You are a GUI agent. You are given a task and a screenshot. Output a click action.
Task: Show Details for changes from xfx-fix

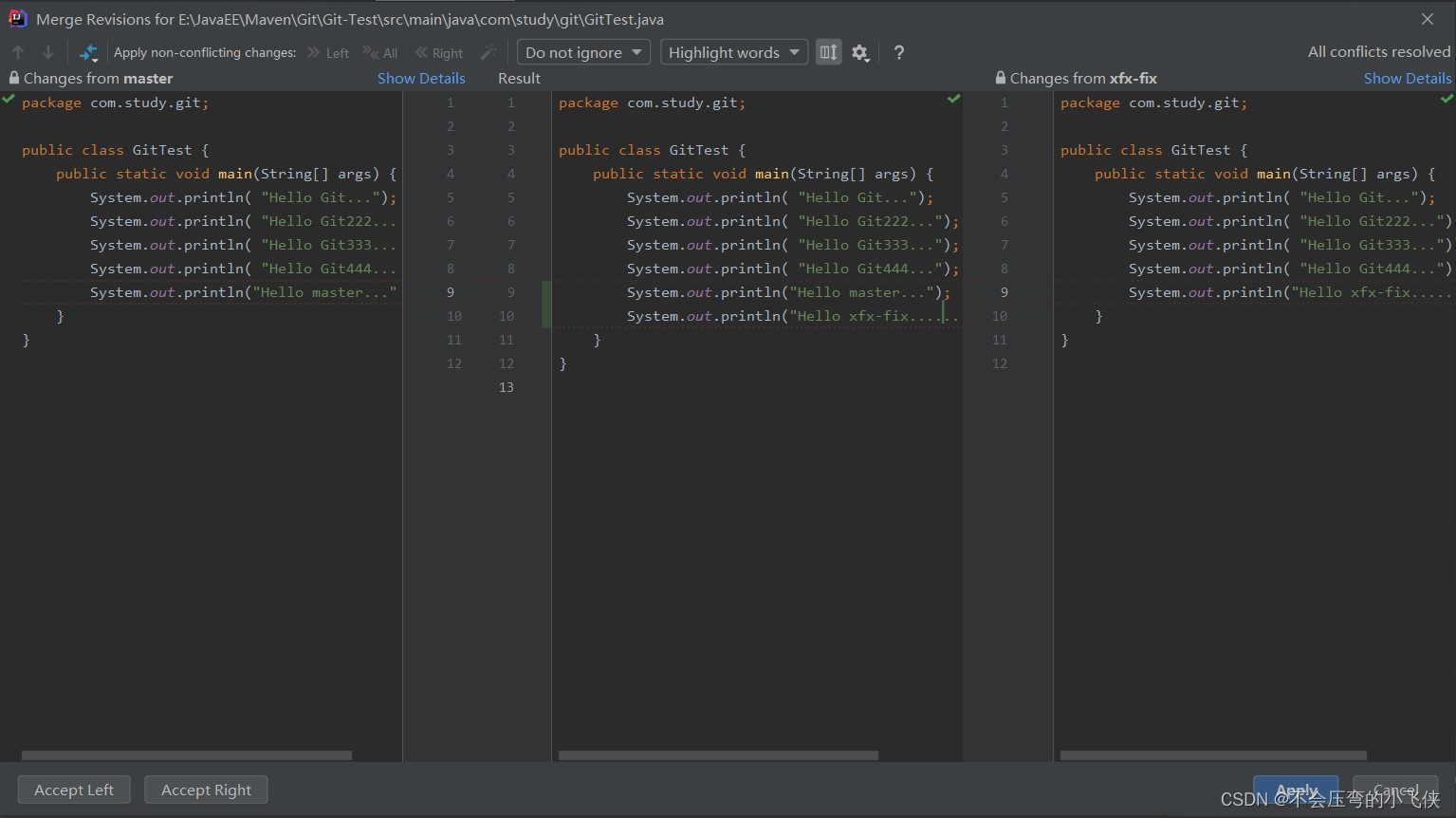click(x=1408, y=78)
